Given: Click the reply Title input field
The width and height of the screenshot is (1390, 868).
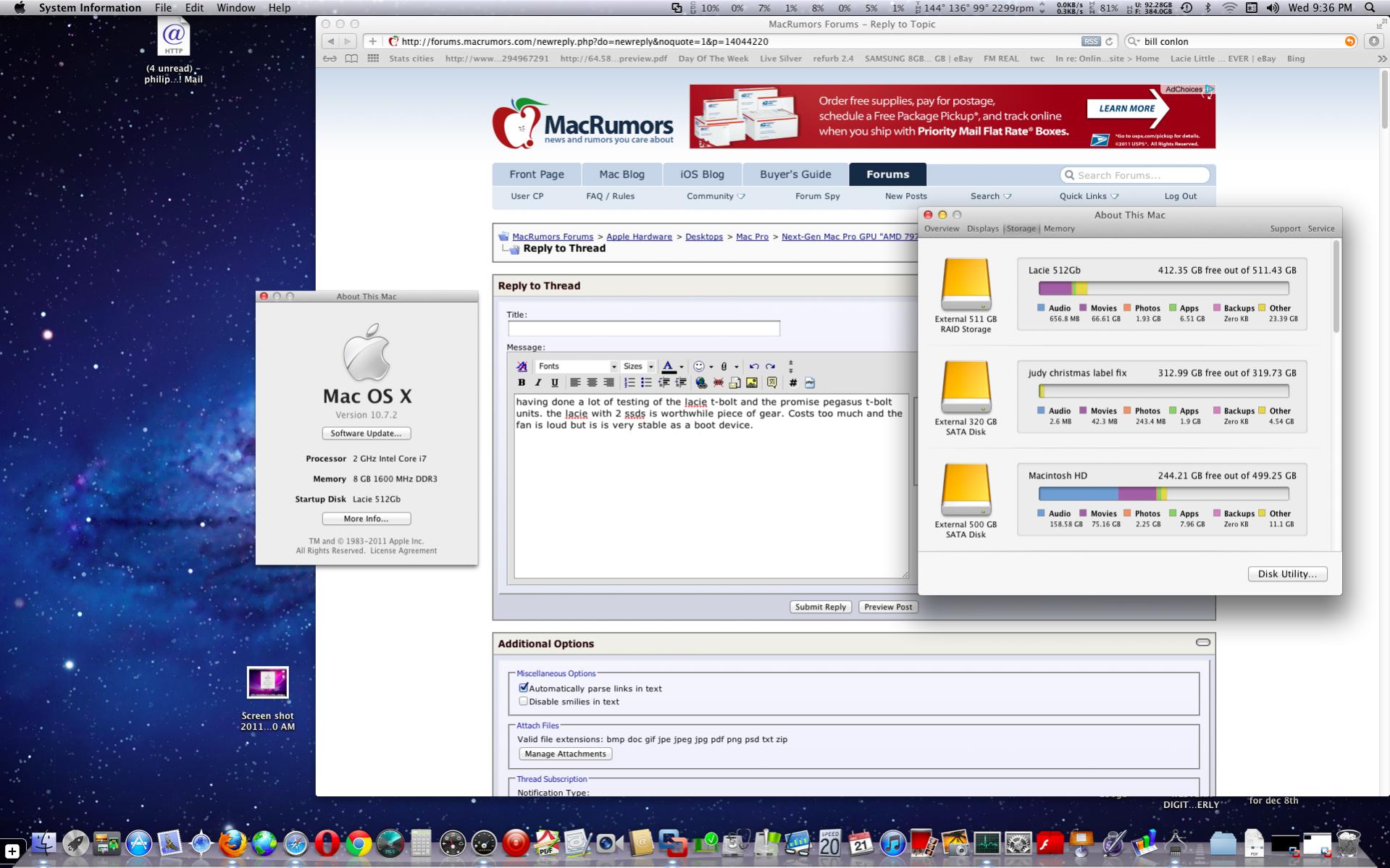Looking at the screenshot, I should [643, 329].
